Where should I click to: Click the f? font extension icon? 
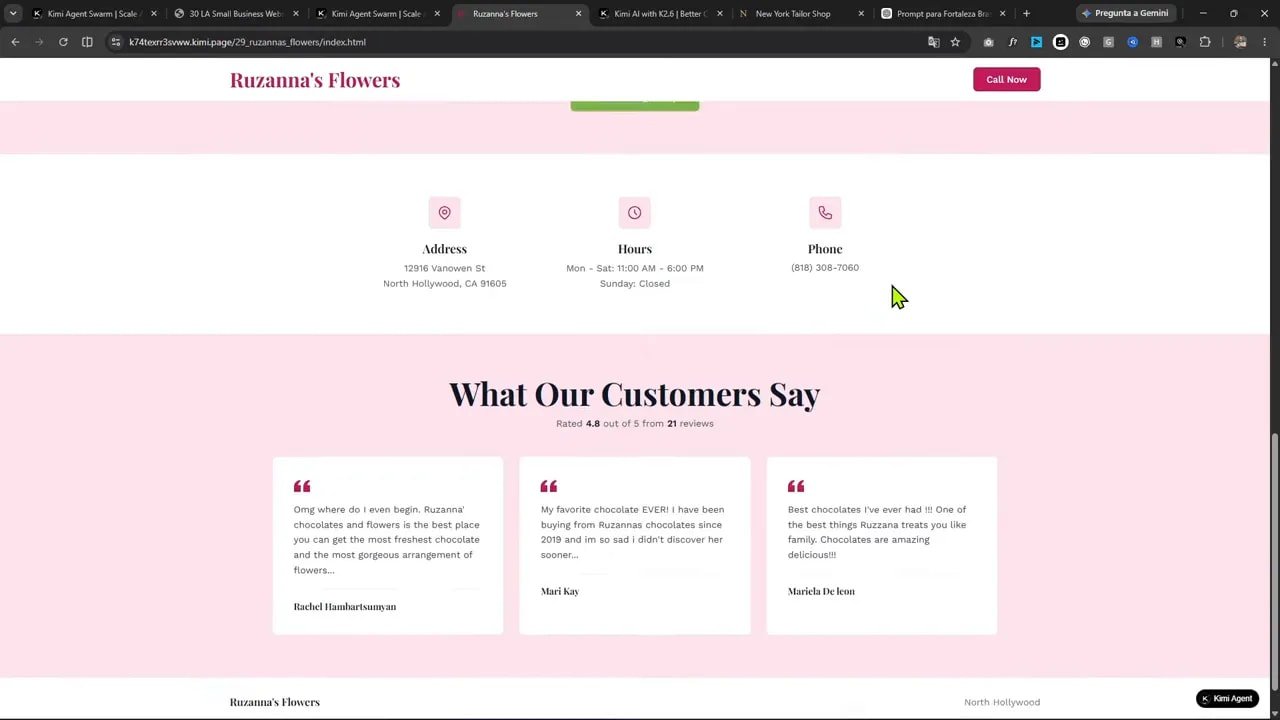[x=1013, y=42]
